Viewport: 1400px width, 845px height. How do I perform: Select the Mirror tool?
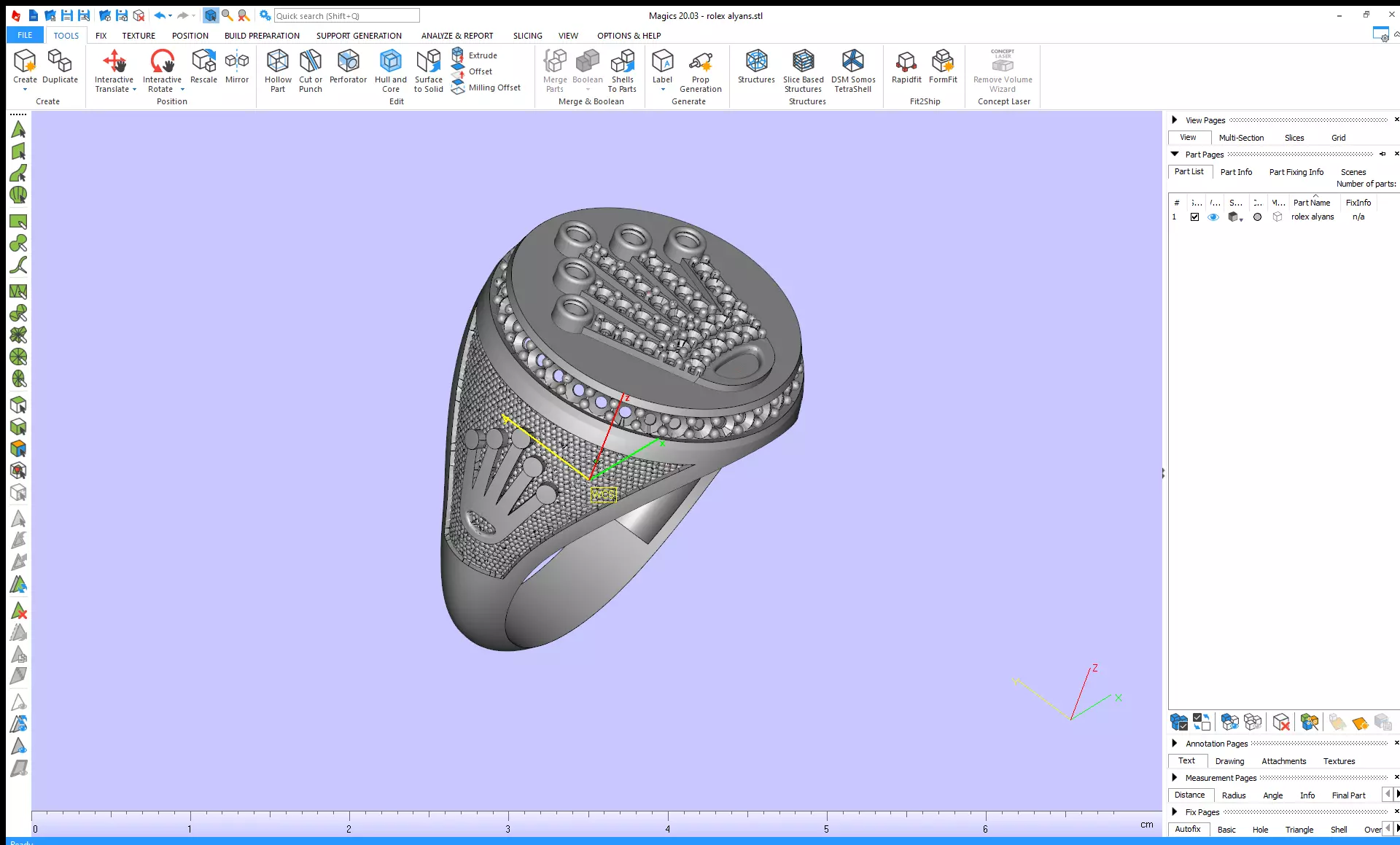click(237, 67)
